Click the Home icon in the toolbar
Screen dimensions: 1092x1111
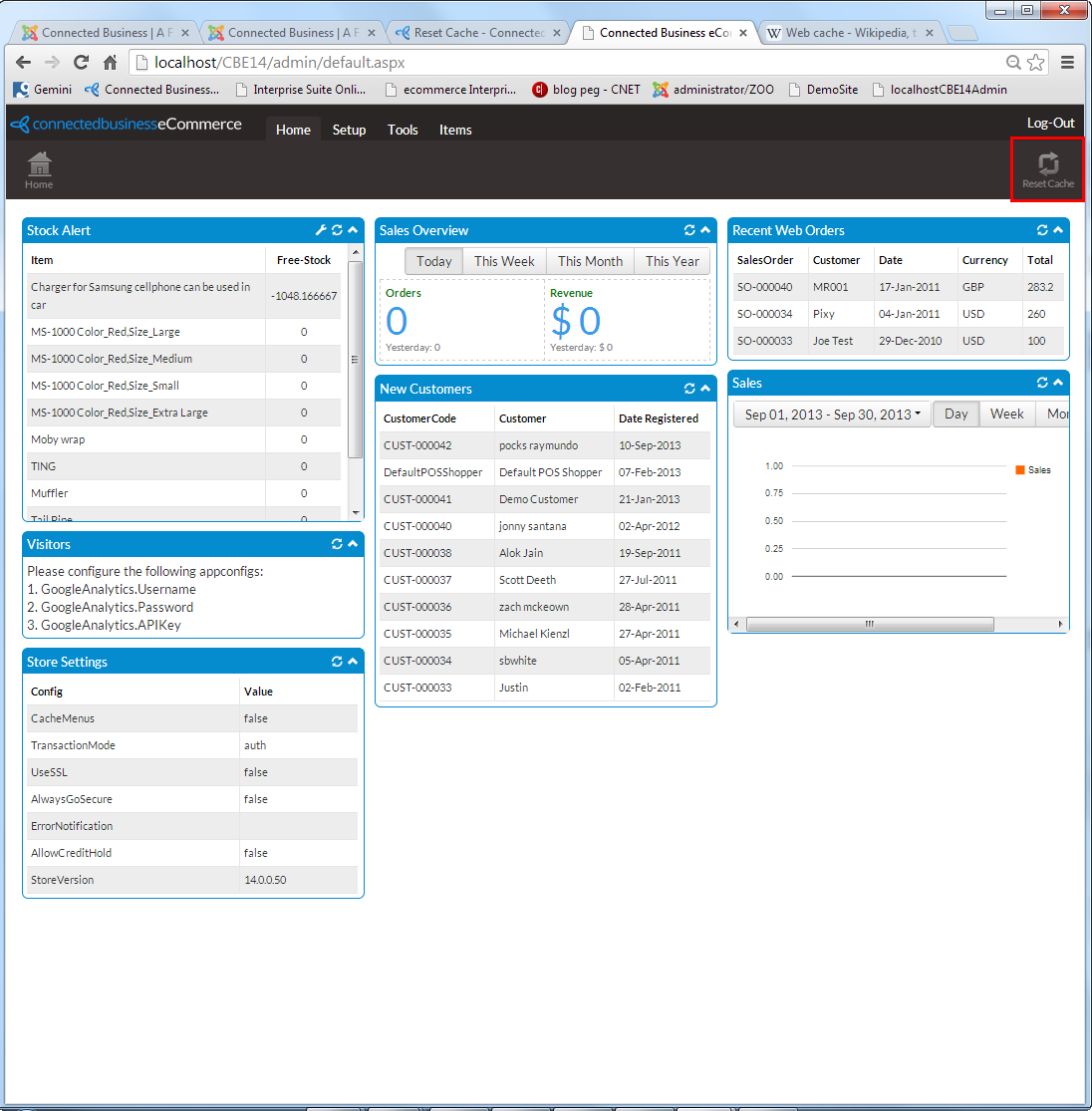[x=39, y=167]
